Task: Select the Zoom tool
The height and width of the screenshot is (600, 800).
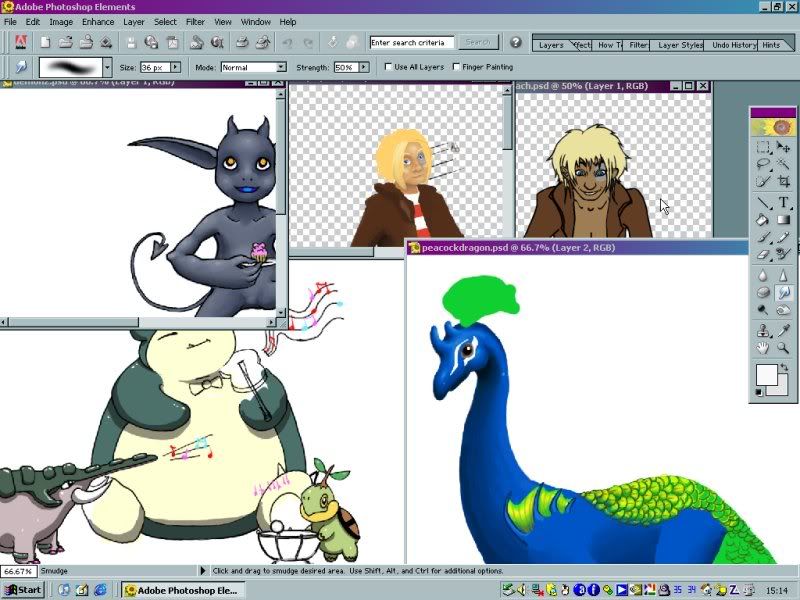Action: click(783, 348)
